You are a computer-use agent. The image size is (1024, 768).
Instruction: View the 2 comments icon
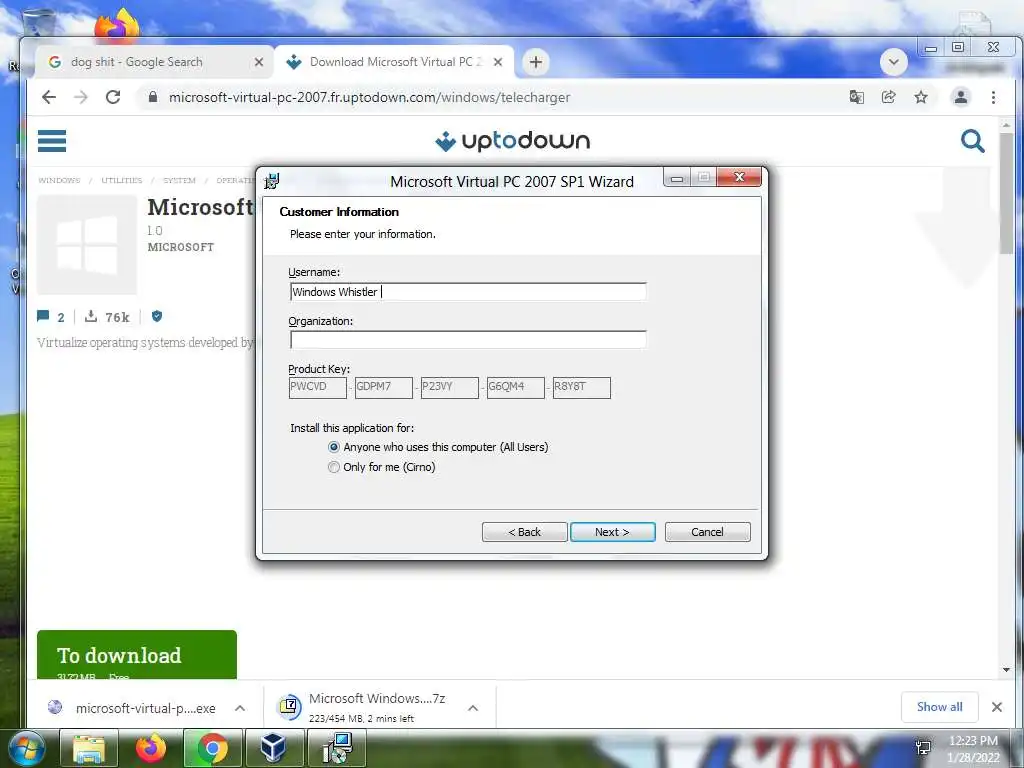click(43, 317)
